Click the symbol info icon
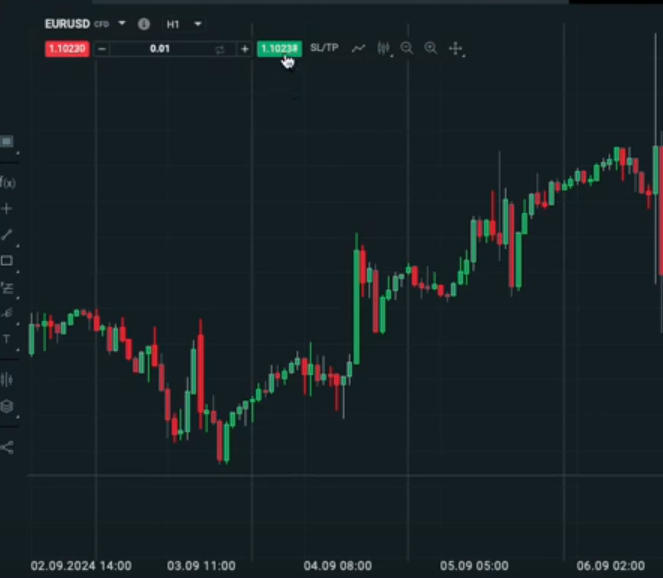This screenshot has width=663, height=578. [144, 23]
